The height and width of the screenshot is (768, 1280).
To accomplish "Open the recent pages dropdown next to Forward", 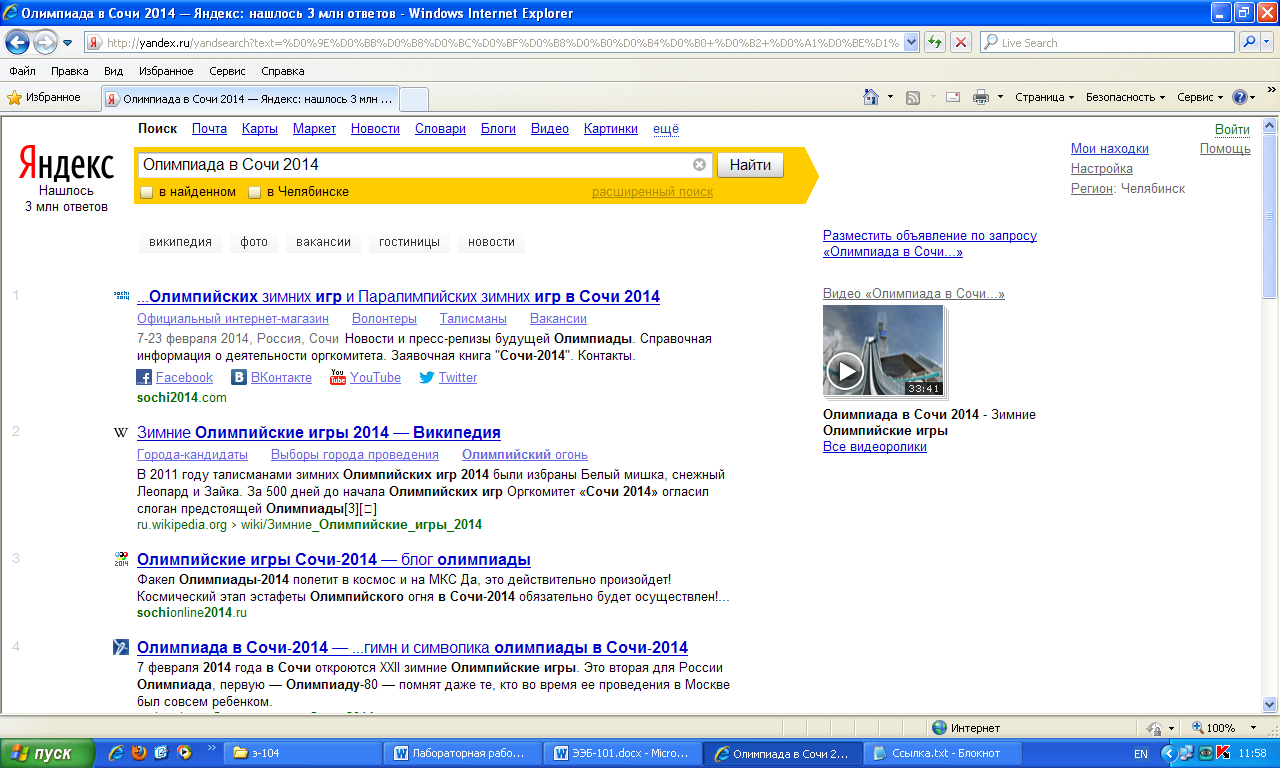I will pyautogui.click(x=67, y=43).
